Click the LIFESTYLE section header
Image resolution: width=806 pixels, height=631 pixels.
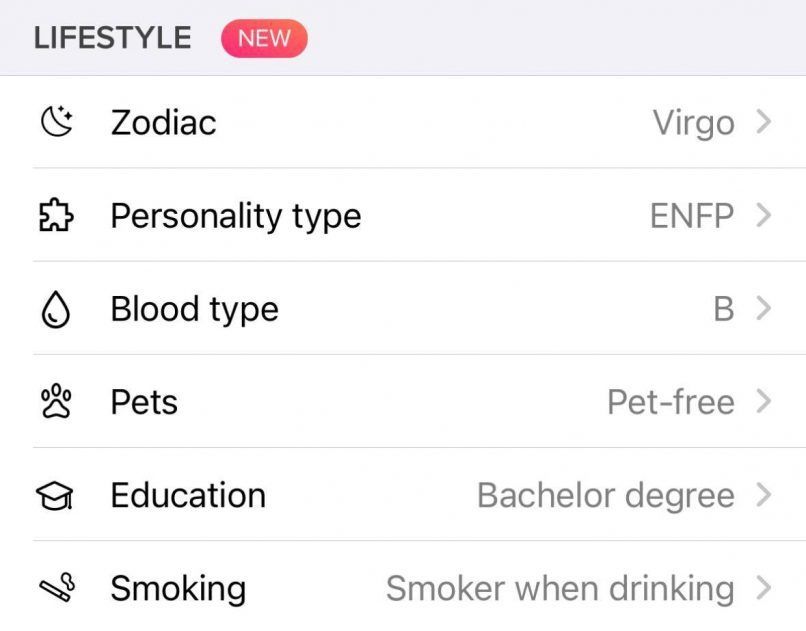(112, 38)
